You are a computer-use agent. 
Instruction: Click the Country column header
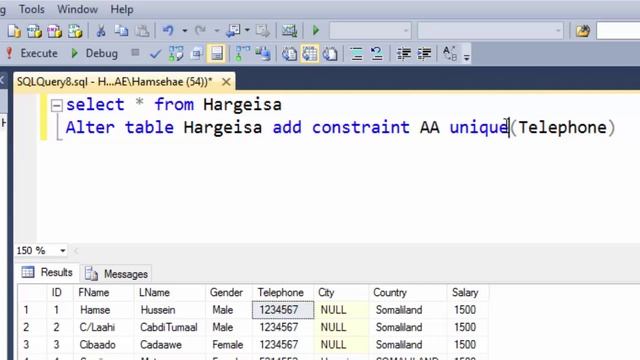point(407,293)
